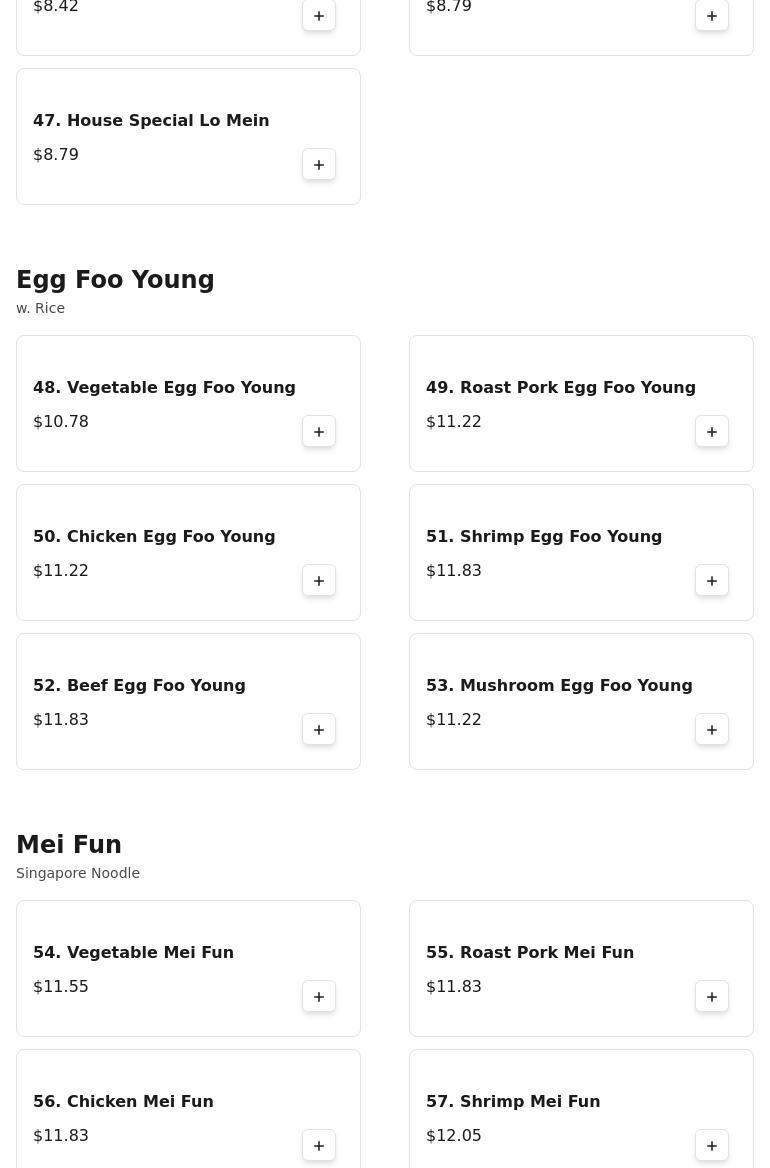The width and height of the screenshot is (770, 1168).
Task: Click the Mei Fun section heading
Action: pos(69,845)
